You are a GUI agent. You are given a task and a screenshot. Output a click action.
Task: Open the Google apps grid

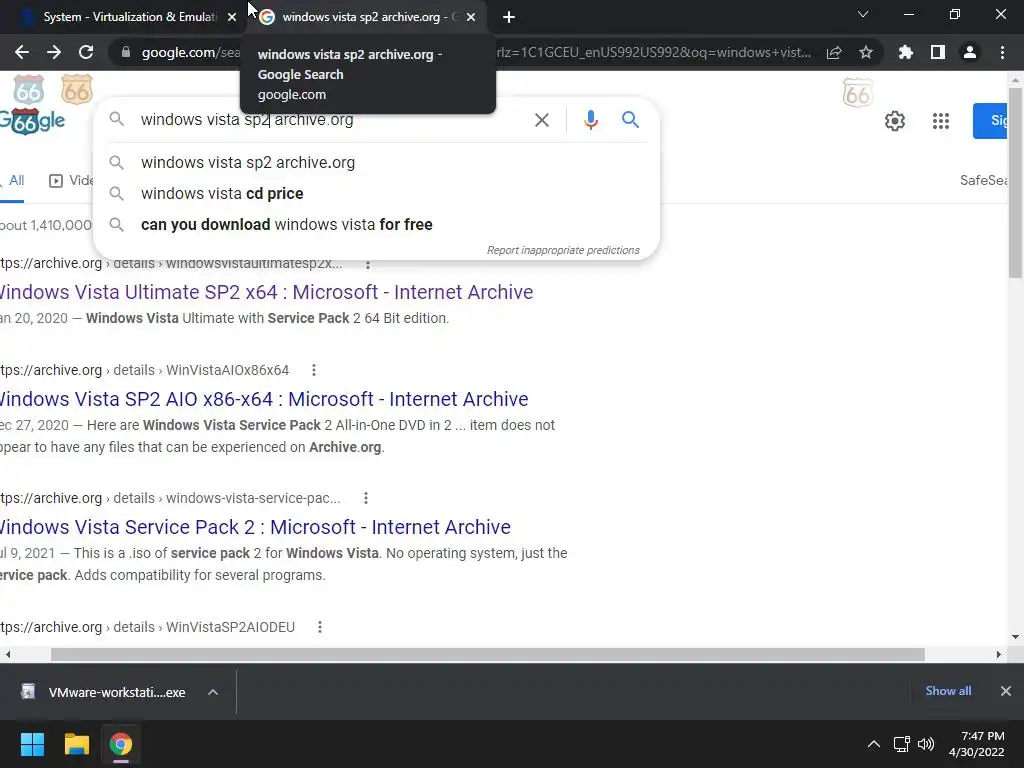point(940,121)
